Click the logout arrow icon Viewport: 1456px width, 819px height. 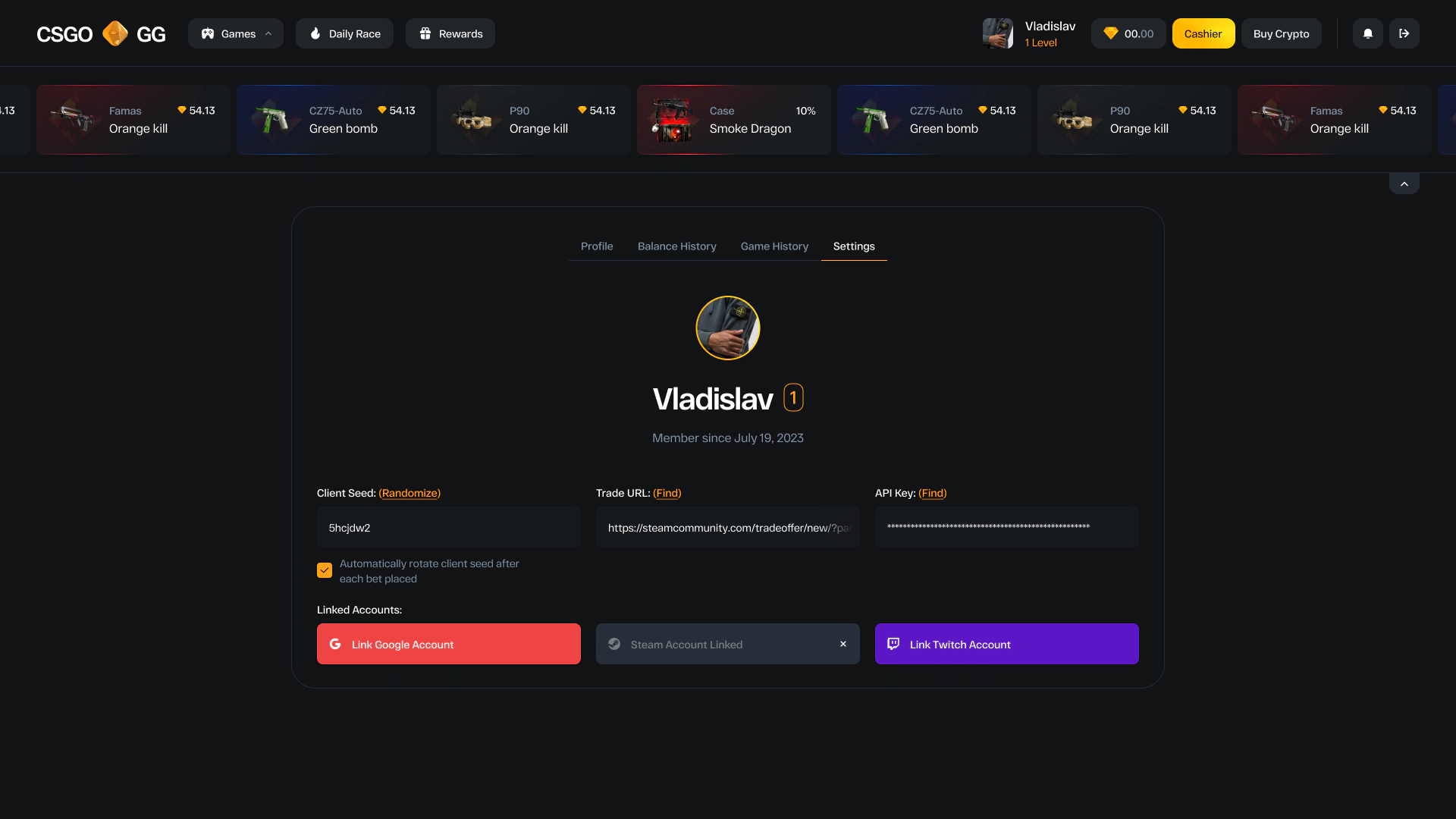click(1404, 33)
